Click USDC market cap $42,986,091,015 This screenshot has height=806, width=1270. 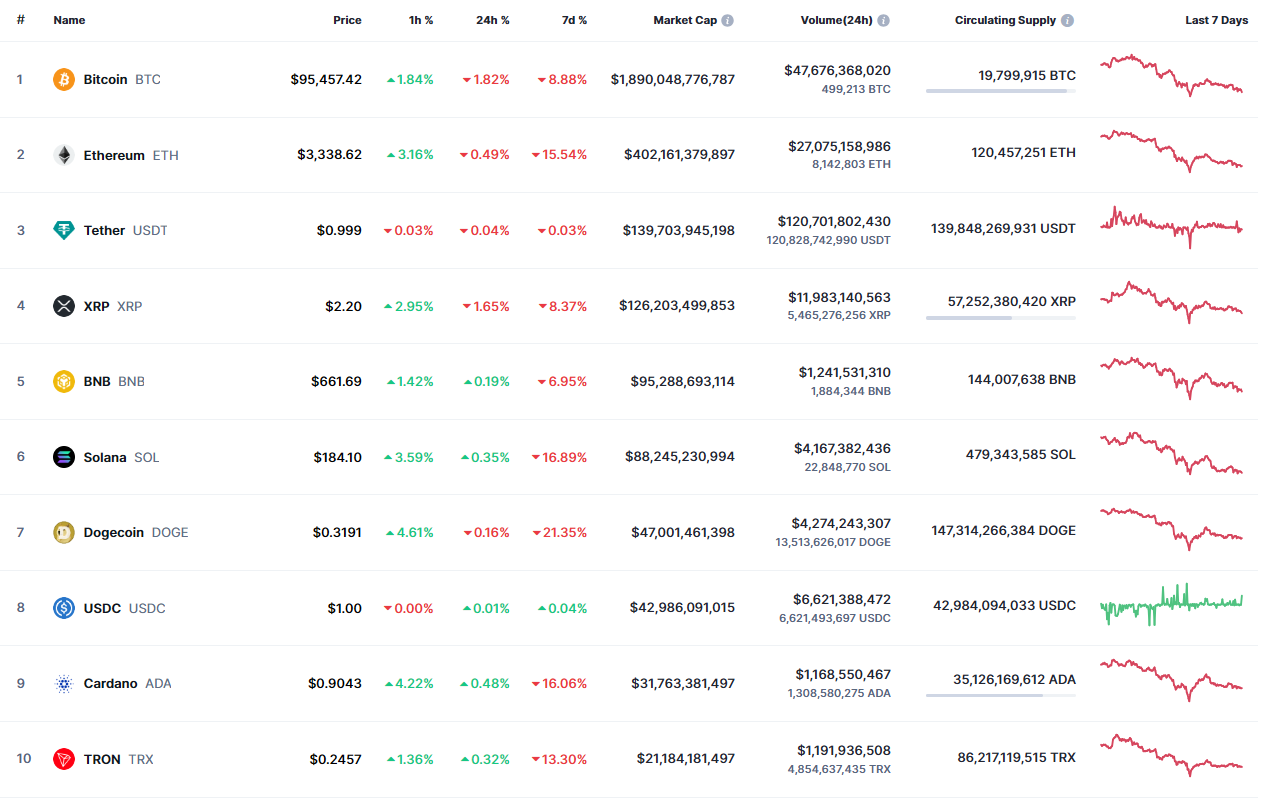(683, 608)
